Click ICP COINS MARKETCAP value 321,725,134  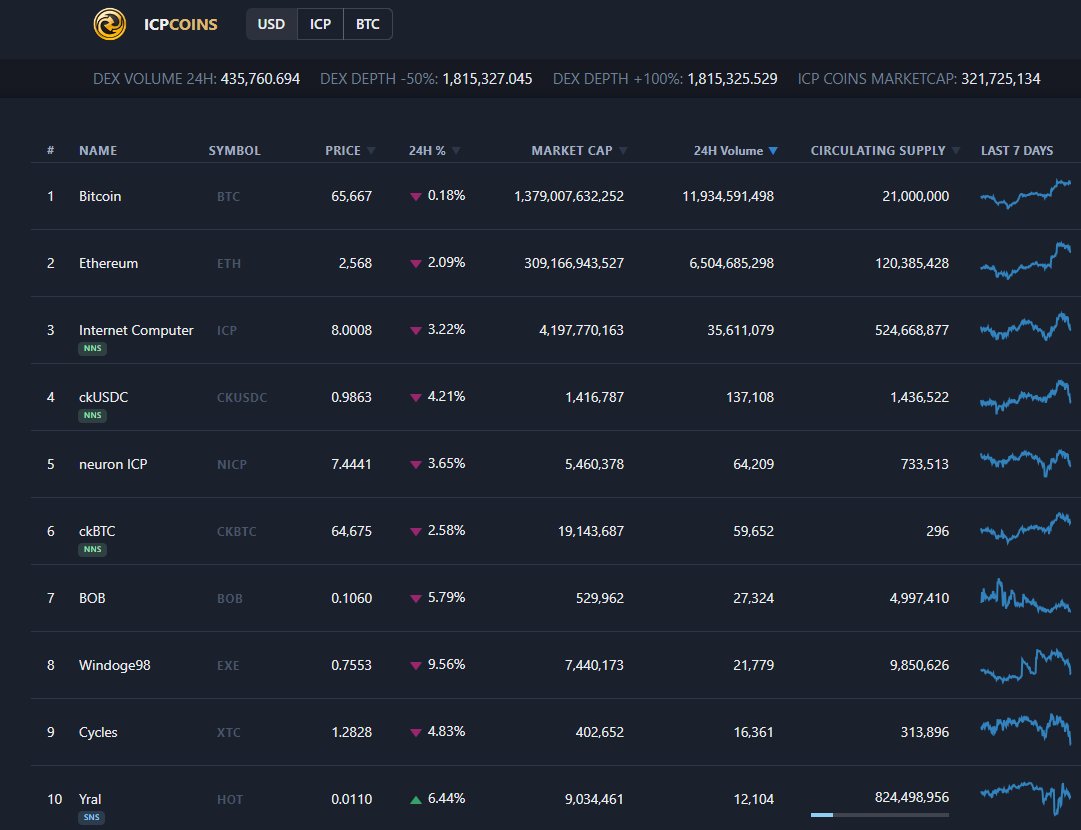coord(1001,79)
